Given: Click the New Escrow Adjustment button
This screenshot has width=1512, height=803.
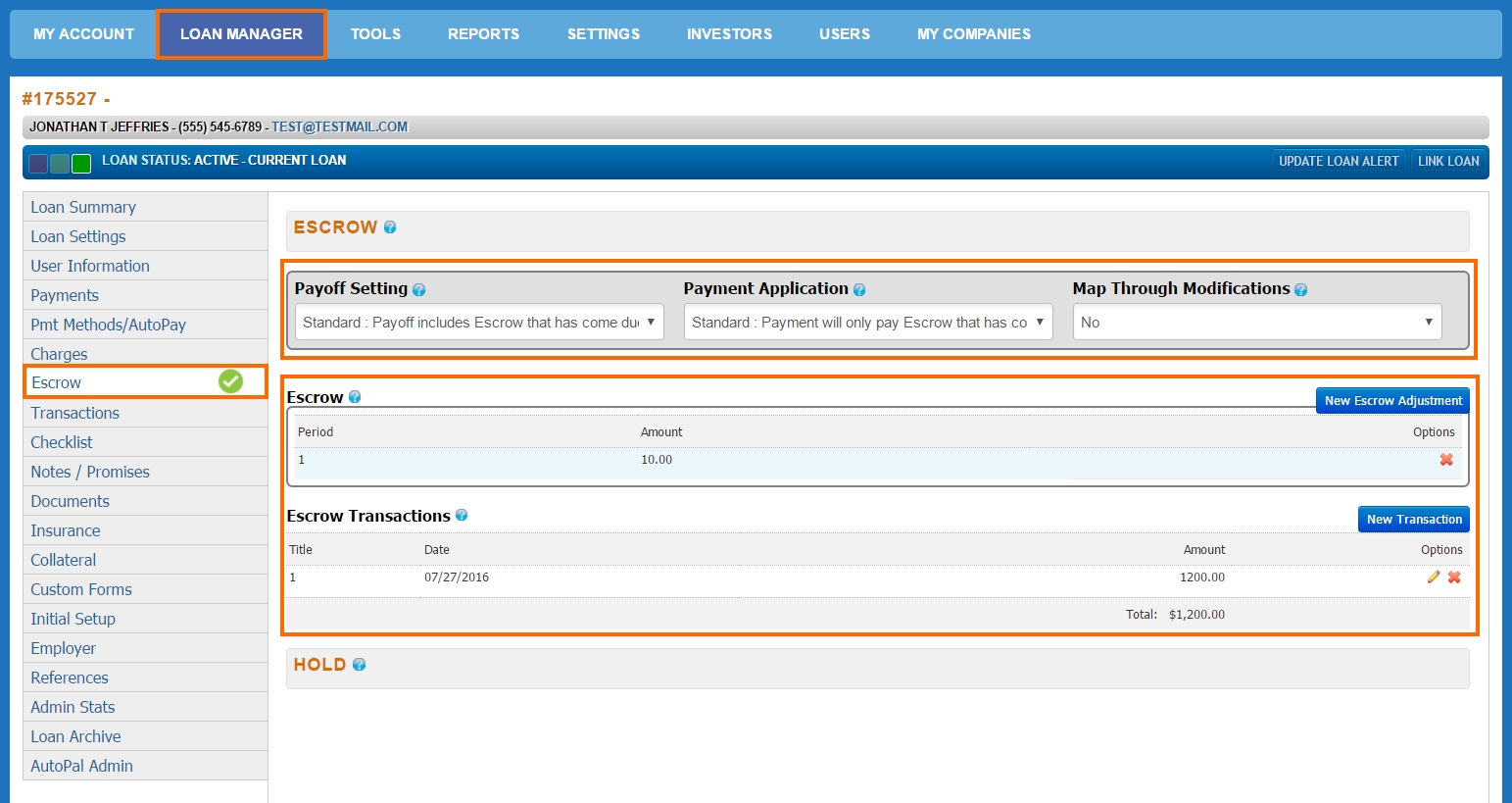Looking at the screenshot, I should tap(1392, 400).
